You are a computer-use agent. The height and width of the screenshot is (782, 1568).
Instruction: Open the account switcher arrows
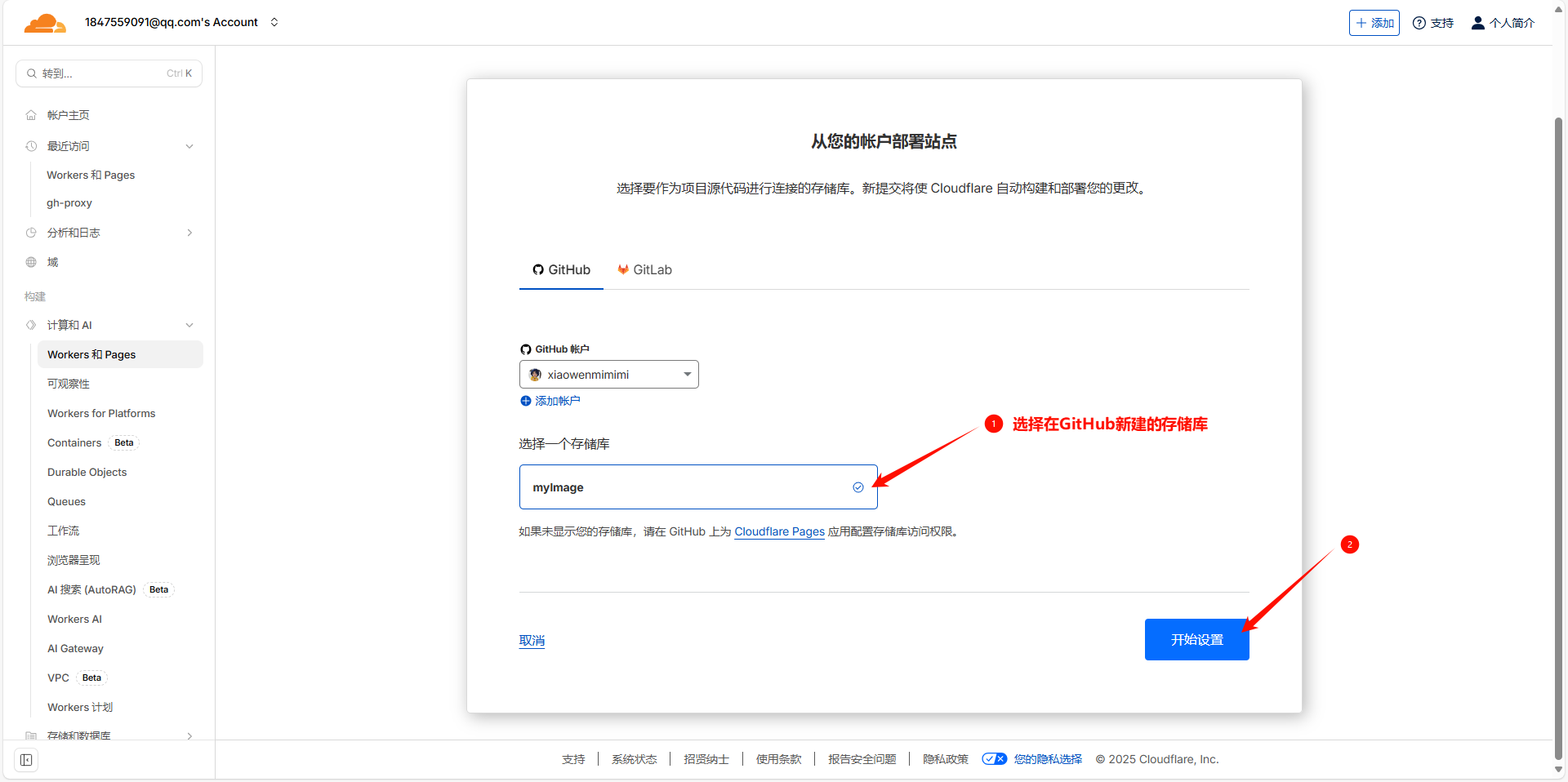click(274, 22)
